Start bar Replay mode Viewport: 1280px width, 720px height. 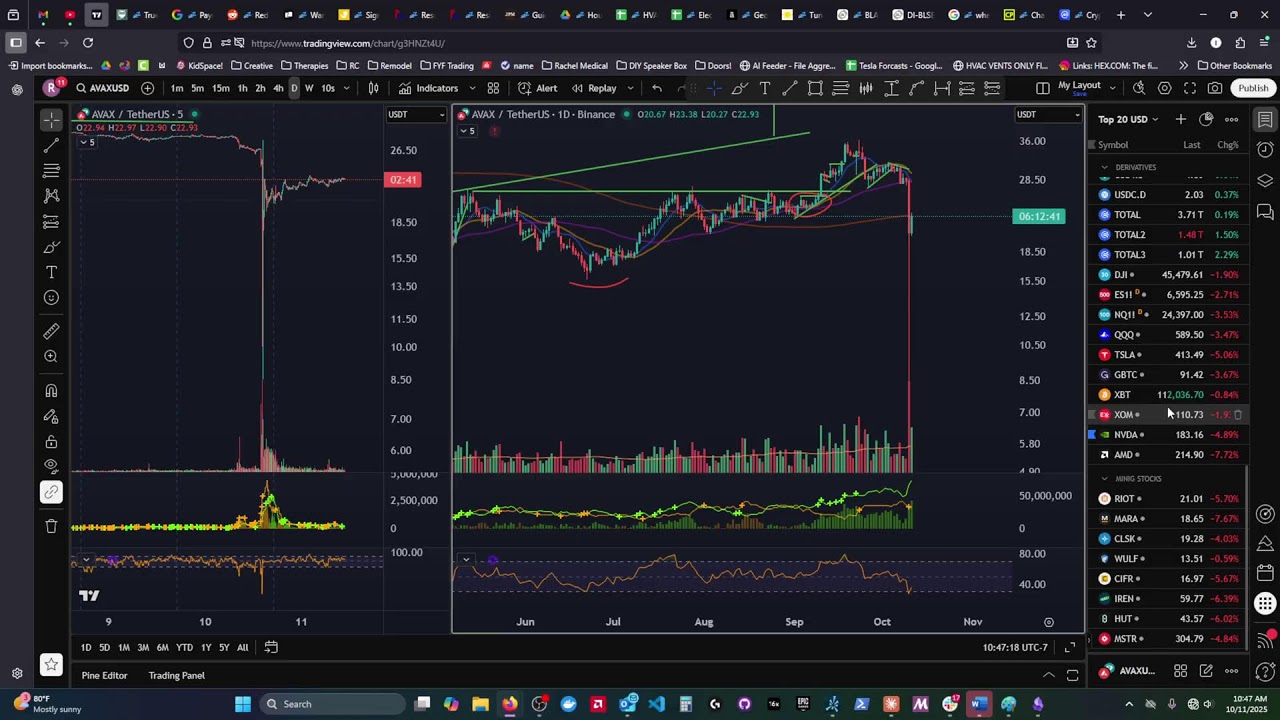tap(594, 88)
